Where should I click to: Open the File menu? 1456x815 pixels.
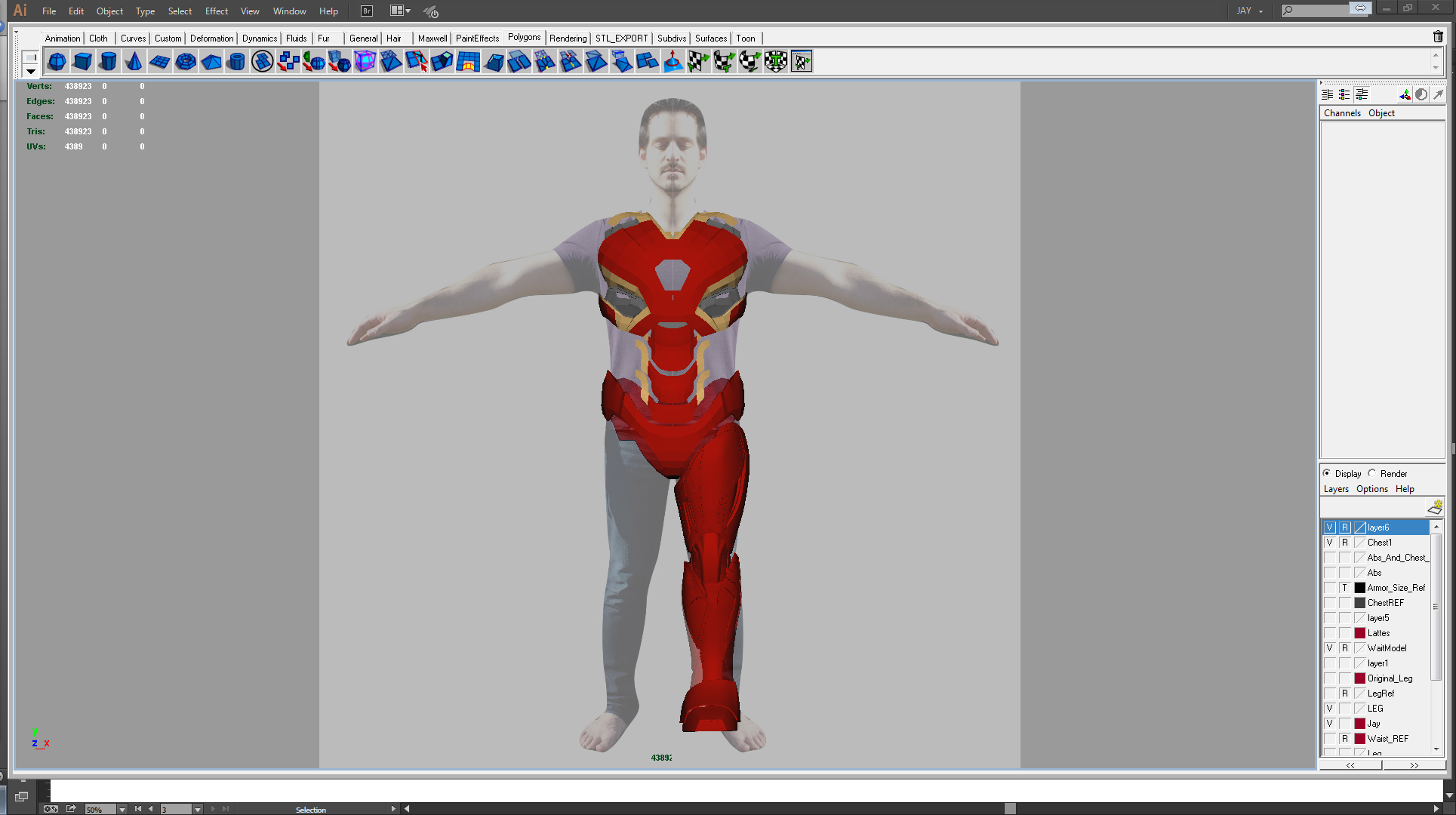(x=49, y=11)
